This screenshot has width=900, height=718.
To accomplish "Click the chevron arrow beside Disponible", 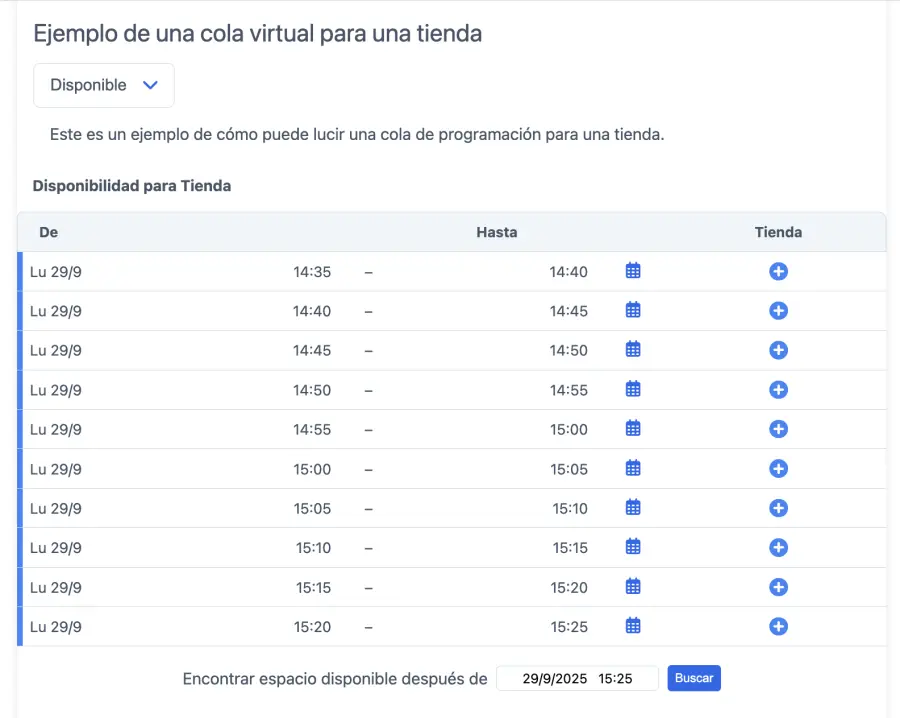I will click(151, 85).
